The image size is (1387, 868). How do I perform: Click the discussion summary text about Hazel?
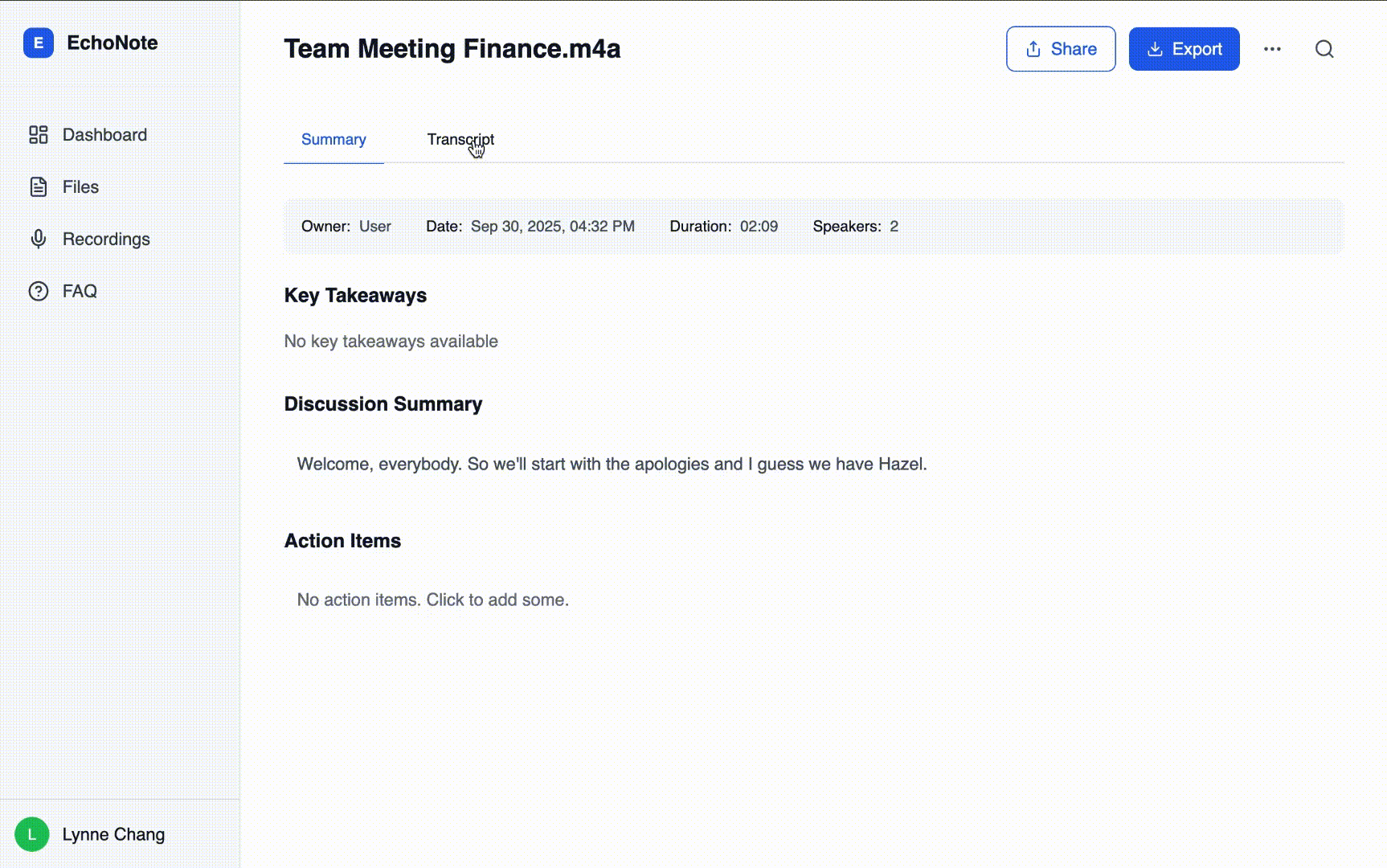point(612,464)
